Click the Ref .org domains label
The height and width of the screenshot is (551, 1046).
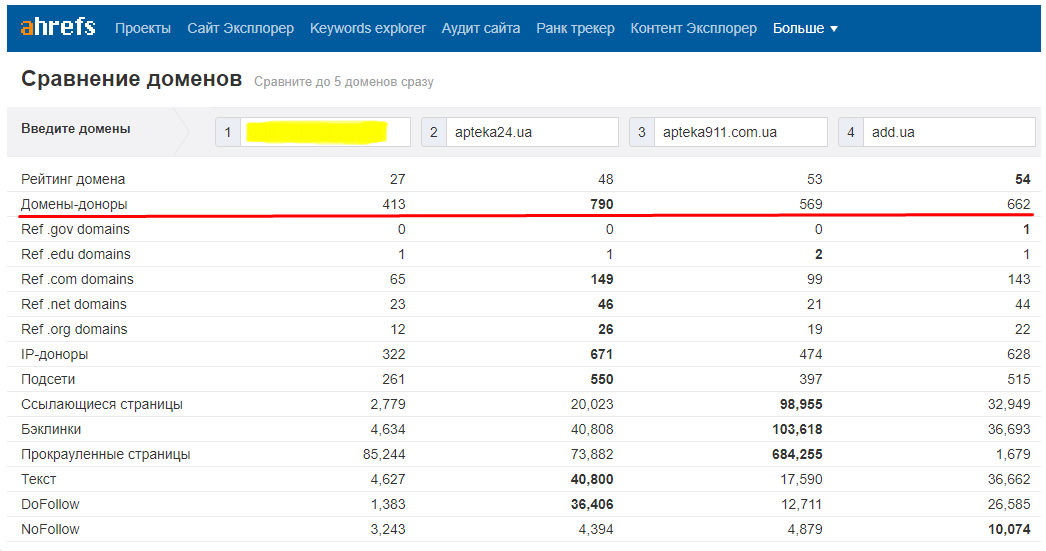[x=74, y=330]
